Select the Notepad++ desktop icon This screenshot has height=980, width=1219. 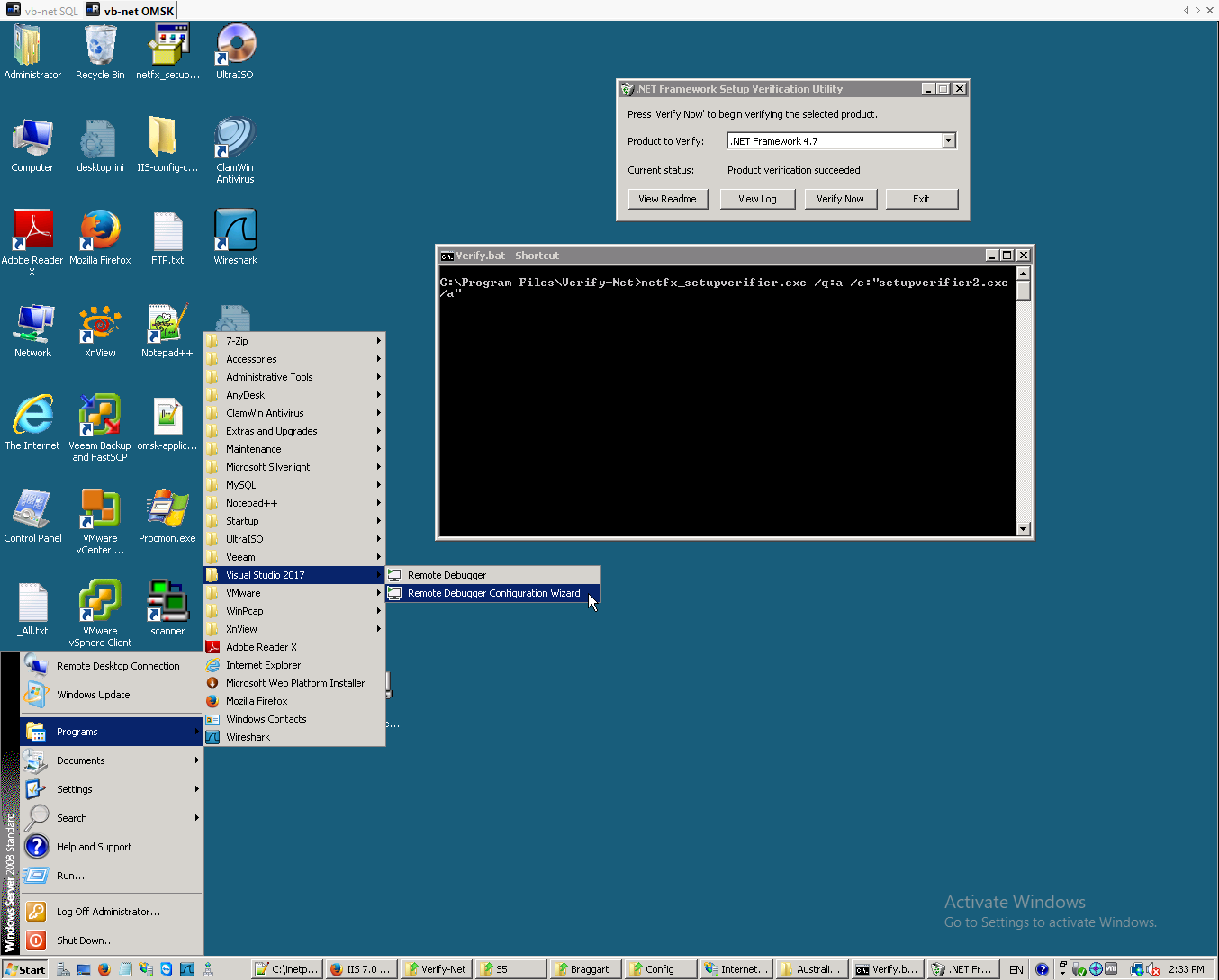point(167,330)
